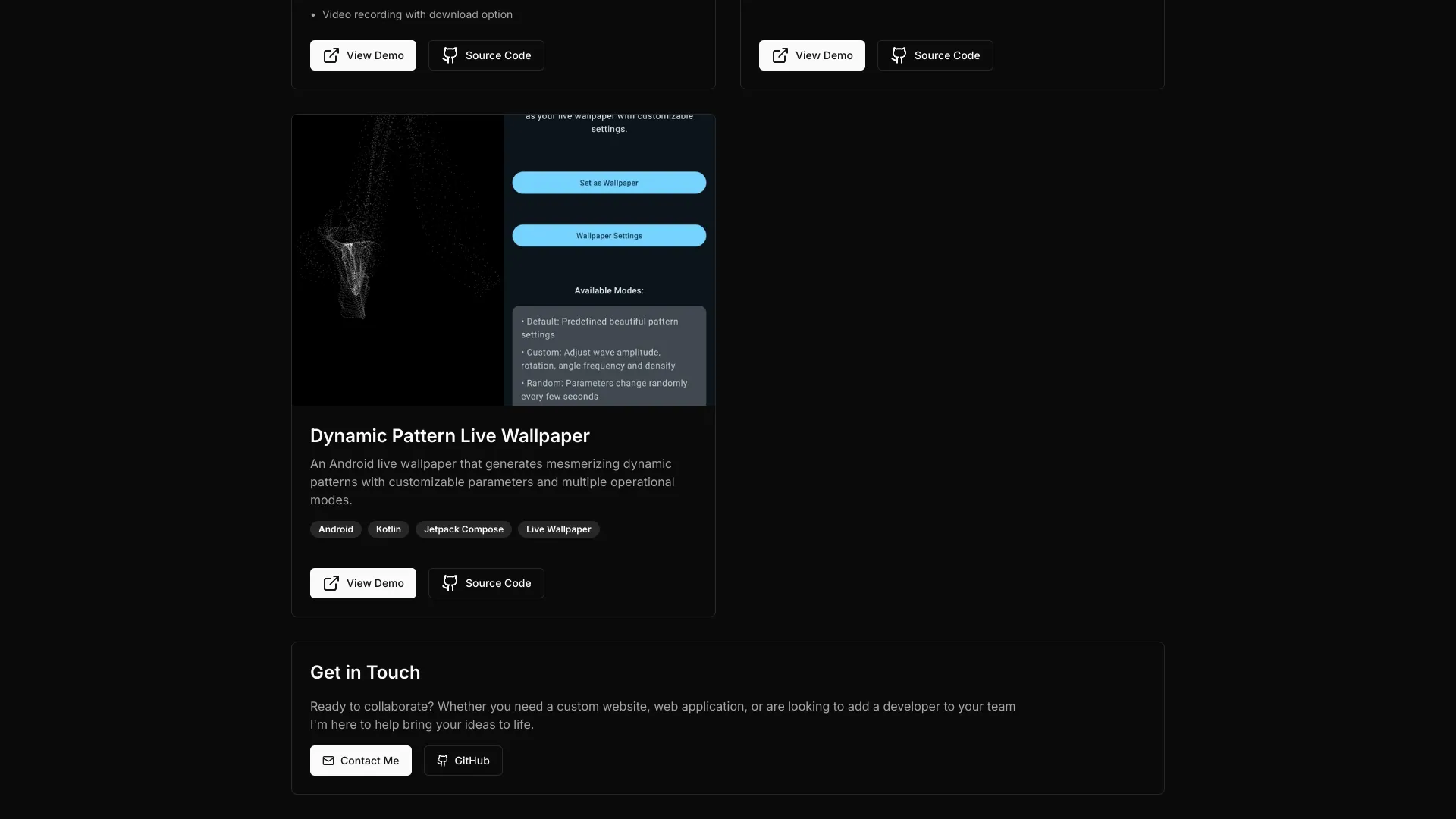Screen dimensions: 1456x819
Task: Click the Set as Wallpaper button
Action: pos(609,182)
